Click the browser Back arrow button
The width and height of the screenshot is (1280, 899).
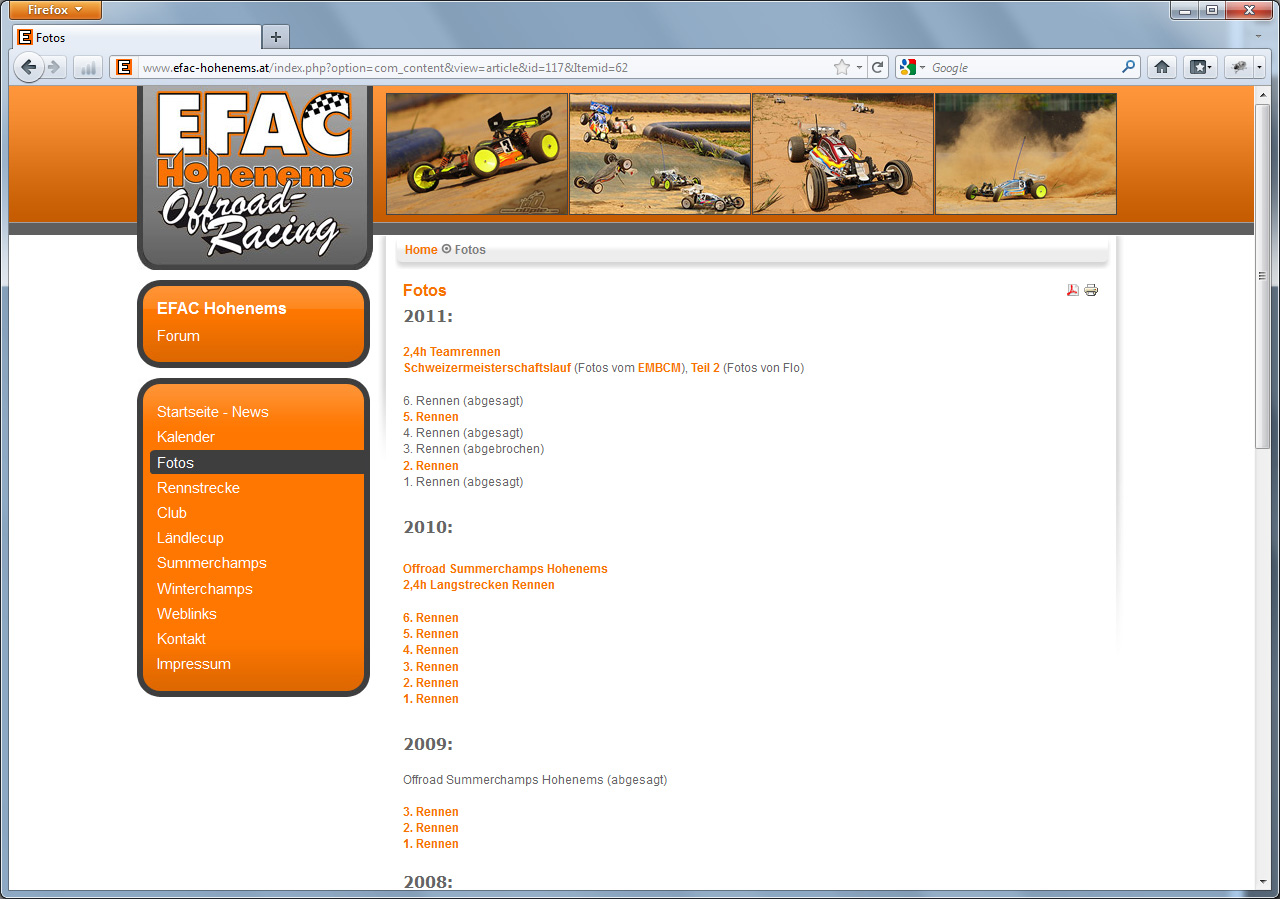click(x=29, y=67)
